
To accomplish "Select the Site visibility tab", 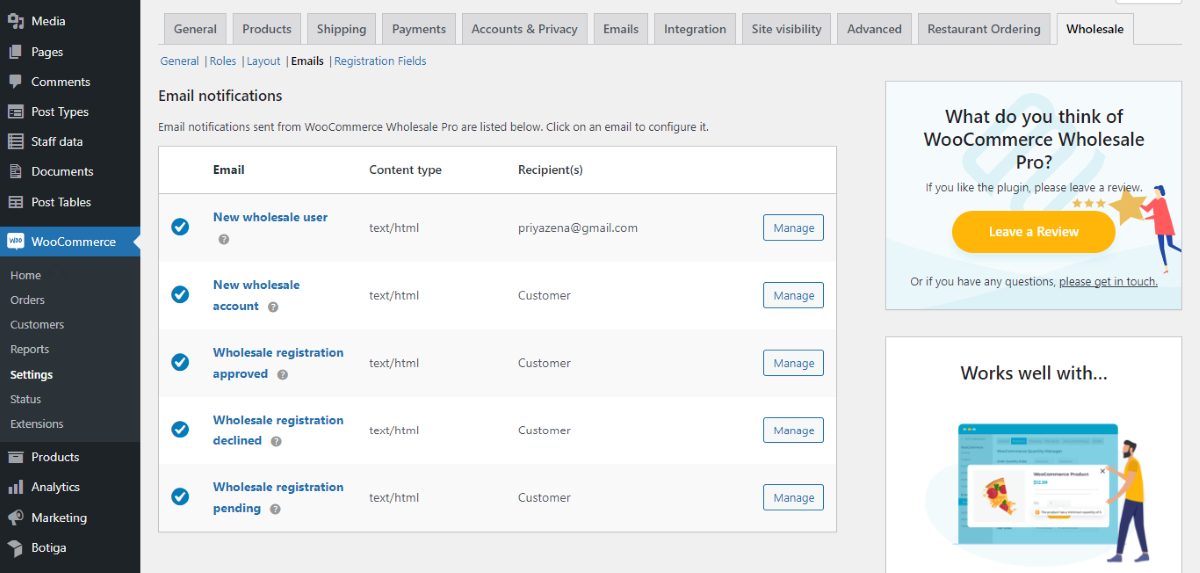I will tap(787, 29).
